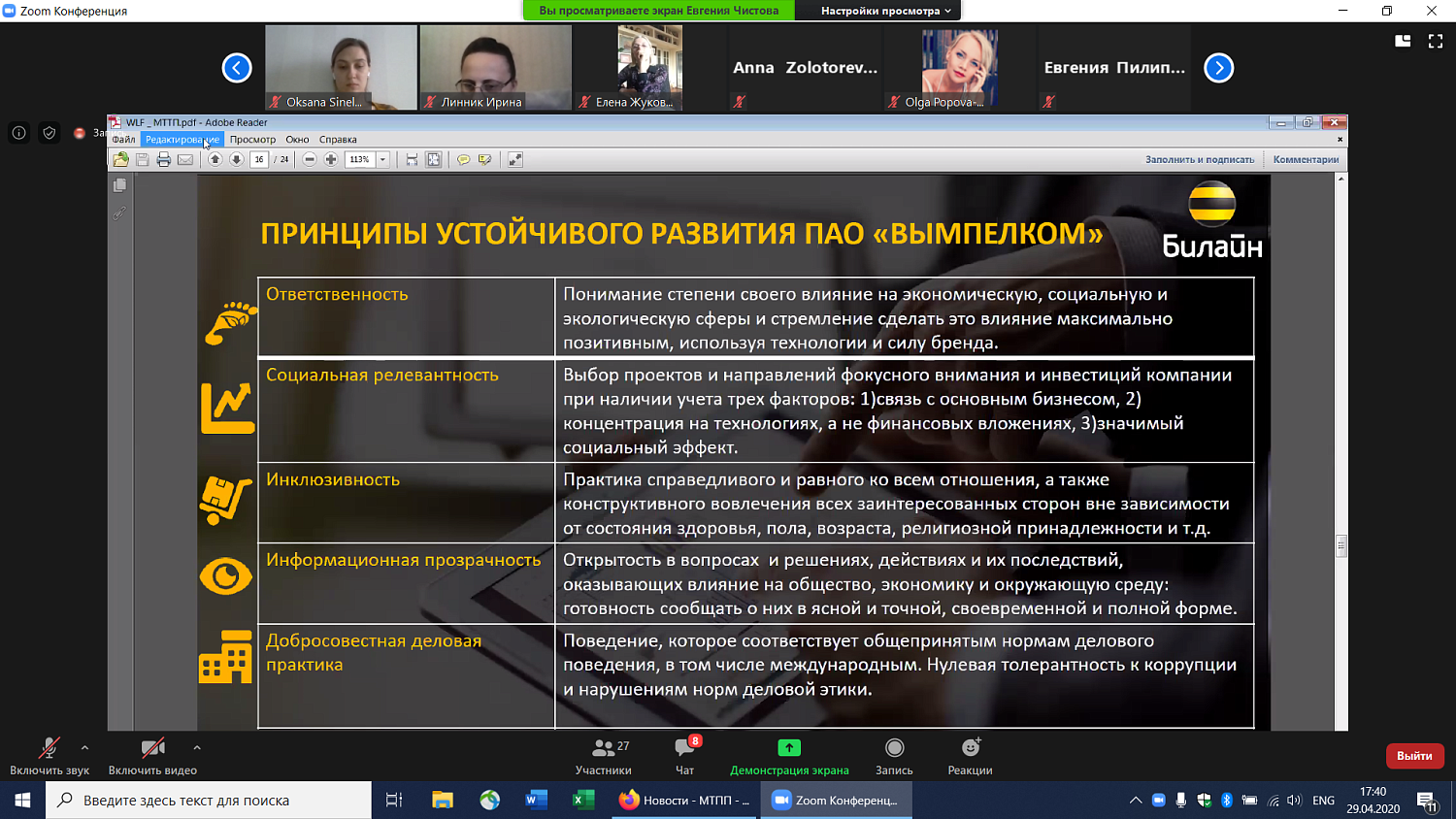Click the fit one full page icon
1456x819 pixels.
coord(433,159)
